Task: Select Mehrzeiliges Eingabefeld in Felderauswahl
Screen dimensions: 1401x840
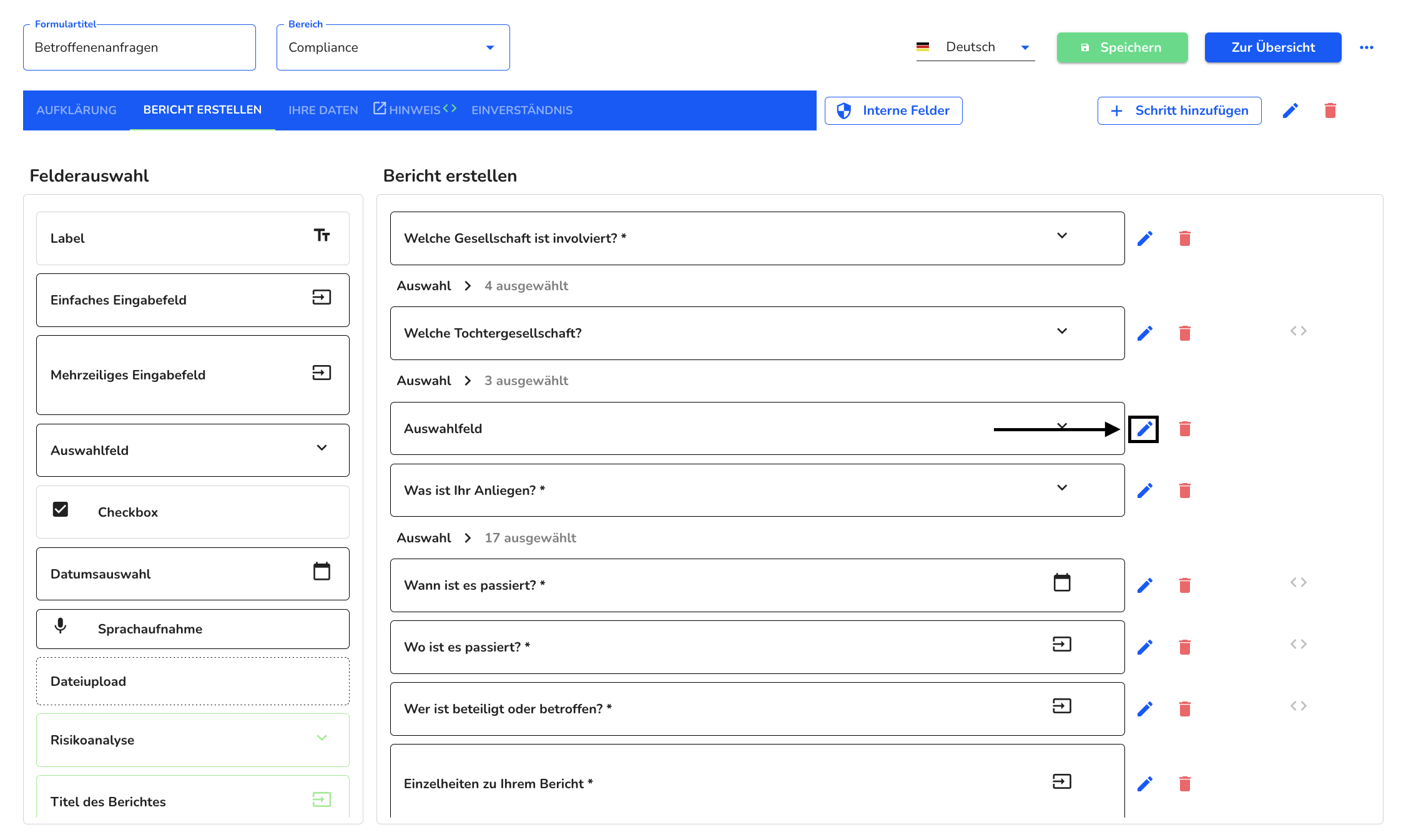Action: [x=193, y=375]
